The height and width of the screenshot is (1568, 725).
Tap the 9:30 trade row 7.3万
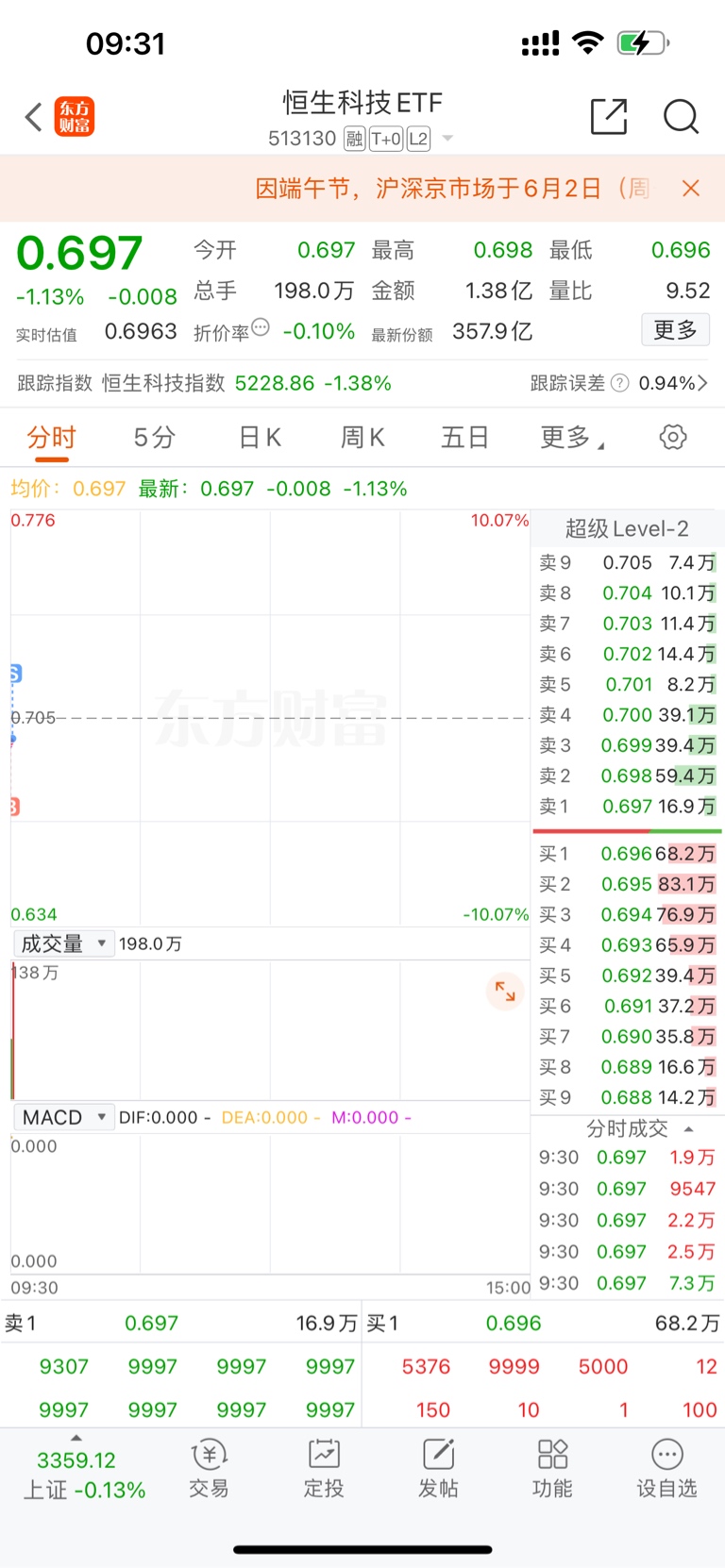(627, 1283)
